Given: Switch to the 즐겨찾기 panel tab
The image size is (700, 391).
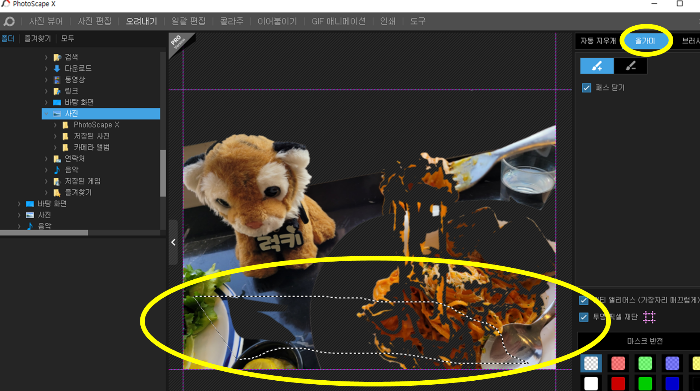Looking at the screenshot, I should point(38,39).
